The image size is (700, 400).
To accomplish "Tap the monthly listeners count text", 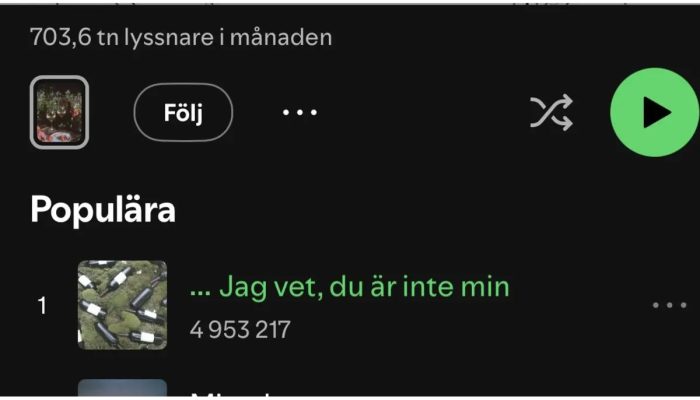I will (x=181, y=38).
